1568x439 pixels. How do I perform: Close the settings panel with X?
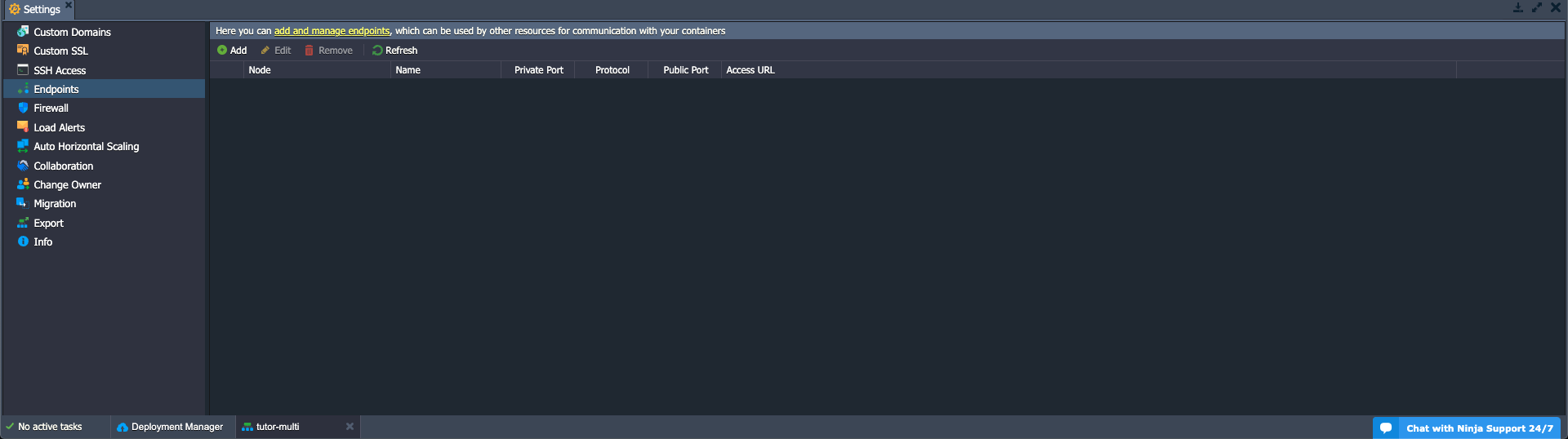tap(1556, 7)
